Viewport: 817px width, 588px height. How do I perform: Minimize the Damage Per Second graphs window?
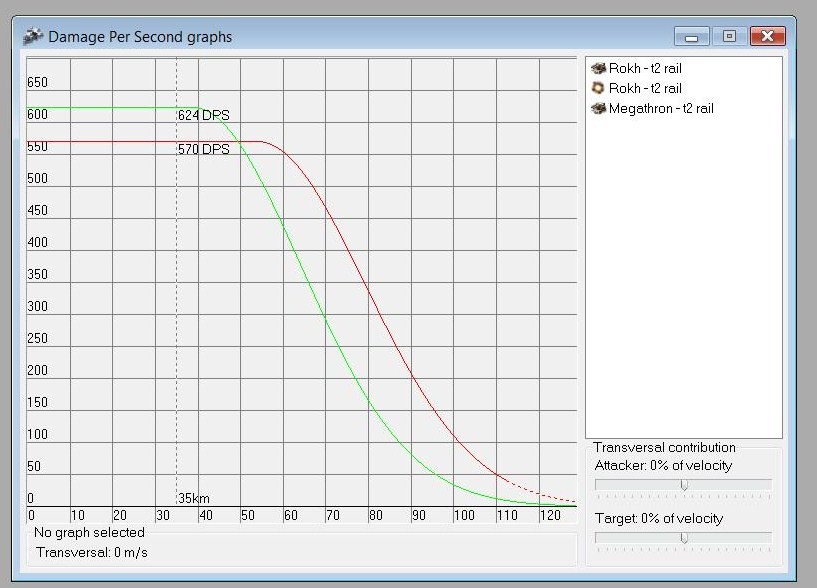tap(691, 36)
